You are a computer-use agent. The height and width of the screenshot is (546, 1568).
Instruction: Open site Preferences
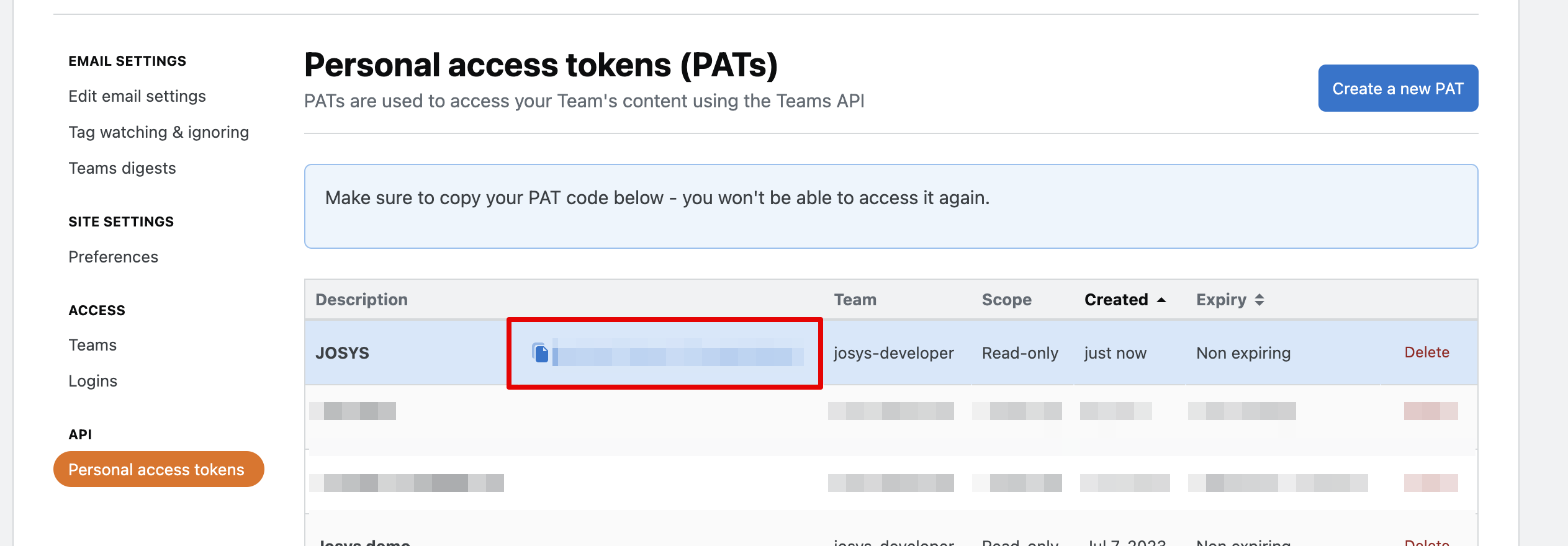click(x=113, y=257)
